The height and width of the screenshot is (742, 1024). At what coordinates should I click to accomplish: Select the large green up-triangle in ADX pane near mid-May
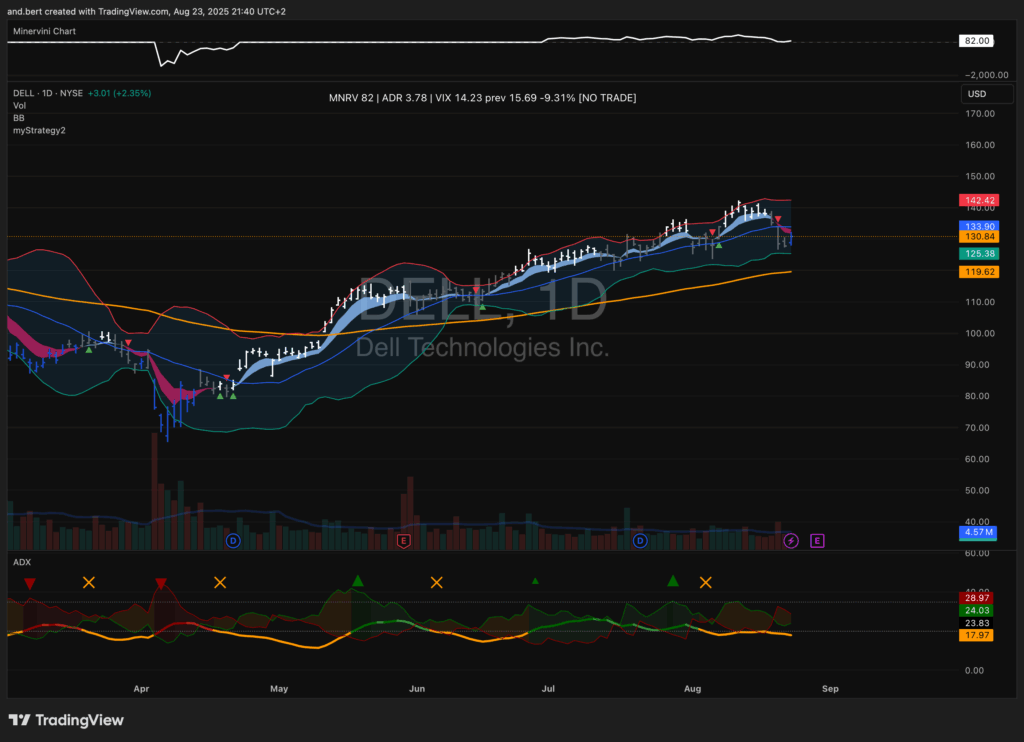(x=357, y=580)
